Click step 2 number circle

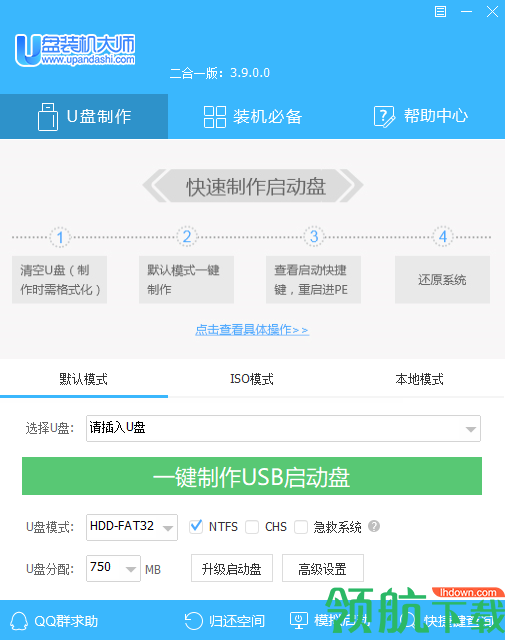[187, 237]
